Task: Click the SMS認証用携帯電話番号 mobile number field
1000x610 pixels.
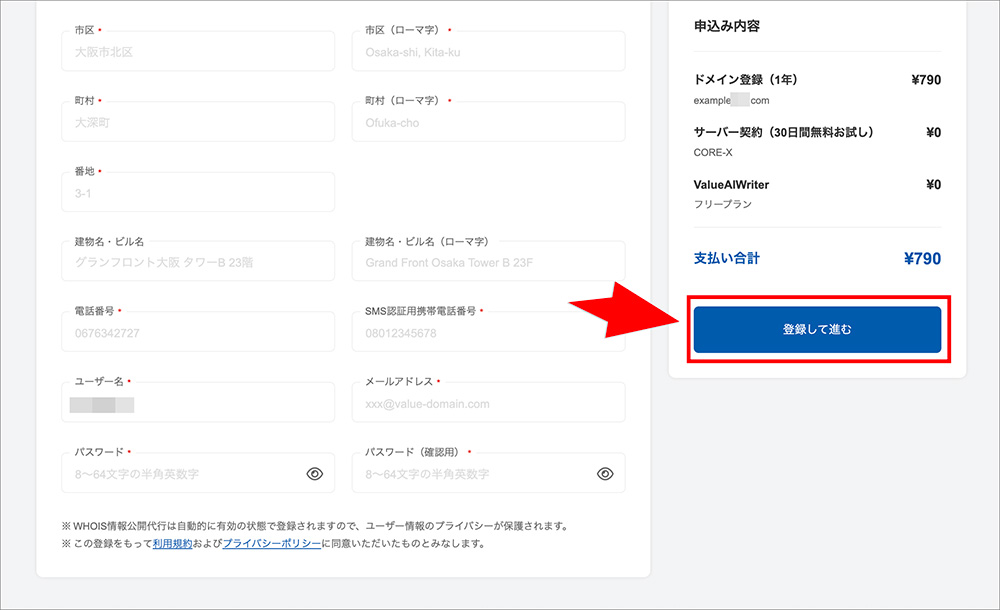Action: (488, 331)
